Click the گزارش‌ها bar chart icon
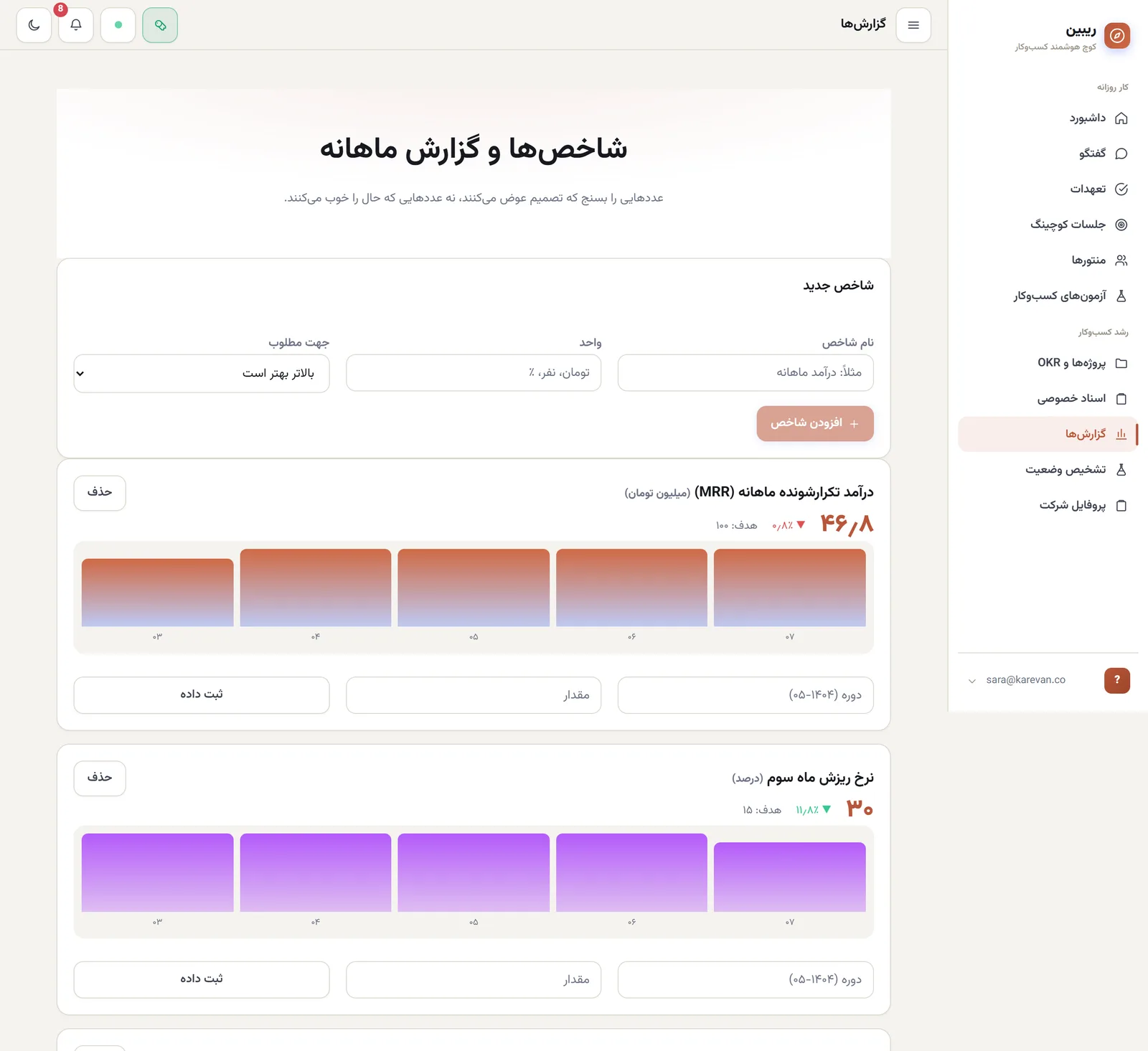 (1121, 434)
